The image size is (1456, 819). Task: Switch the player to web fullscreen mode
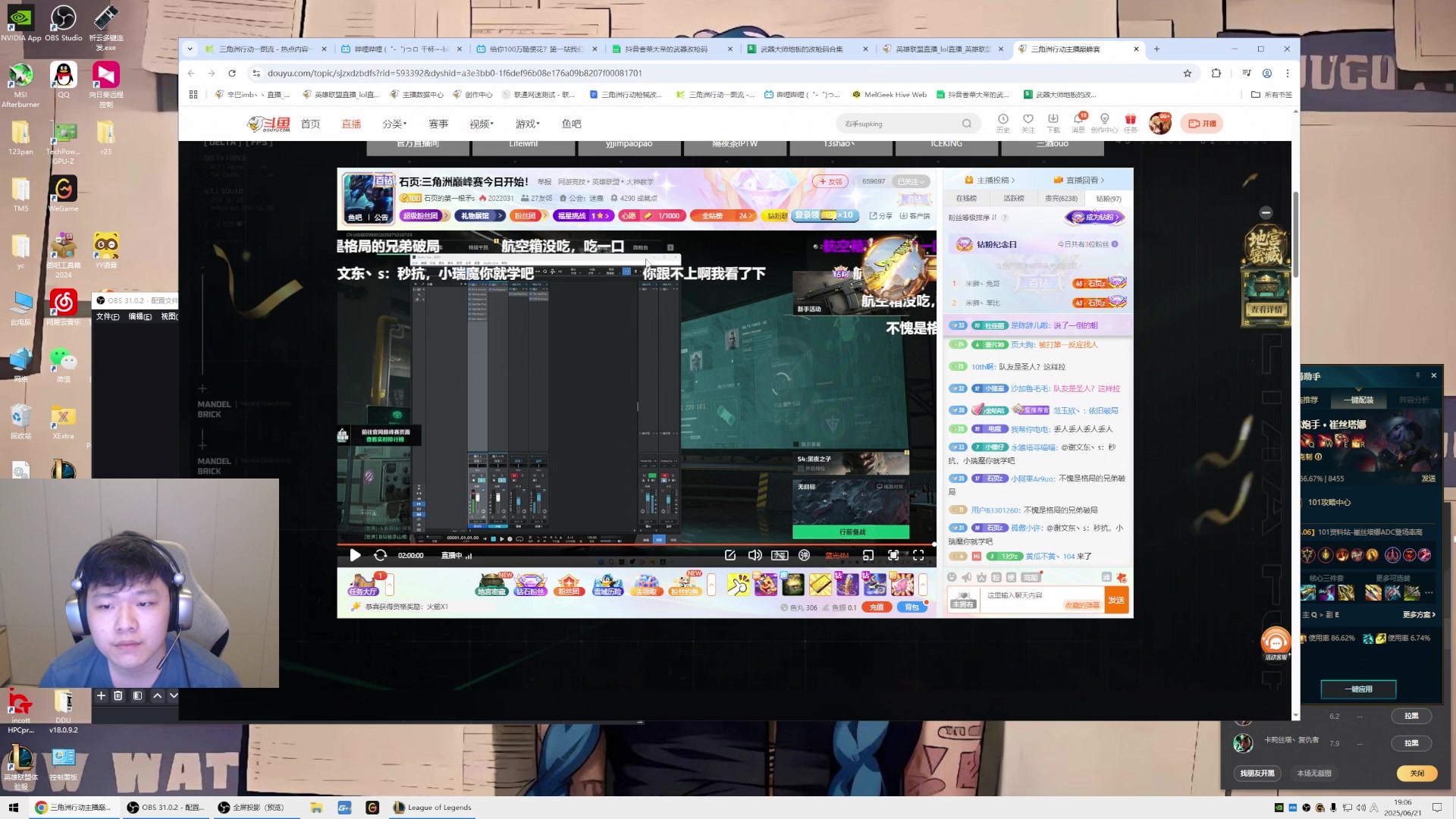(x=893, y=555)
